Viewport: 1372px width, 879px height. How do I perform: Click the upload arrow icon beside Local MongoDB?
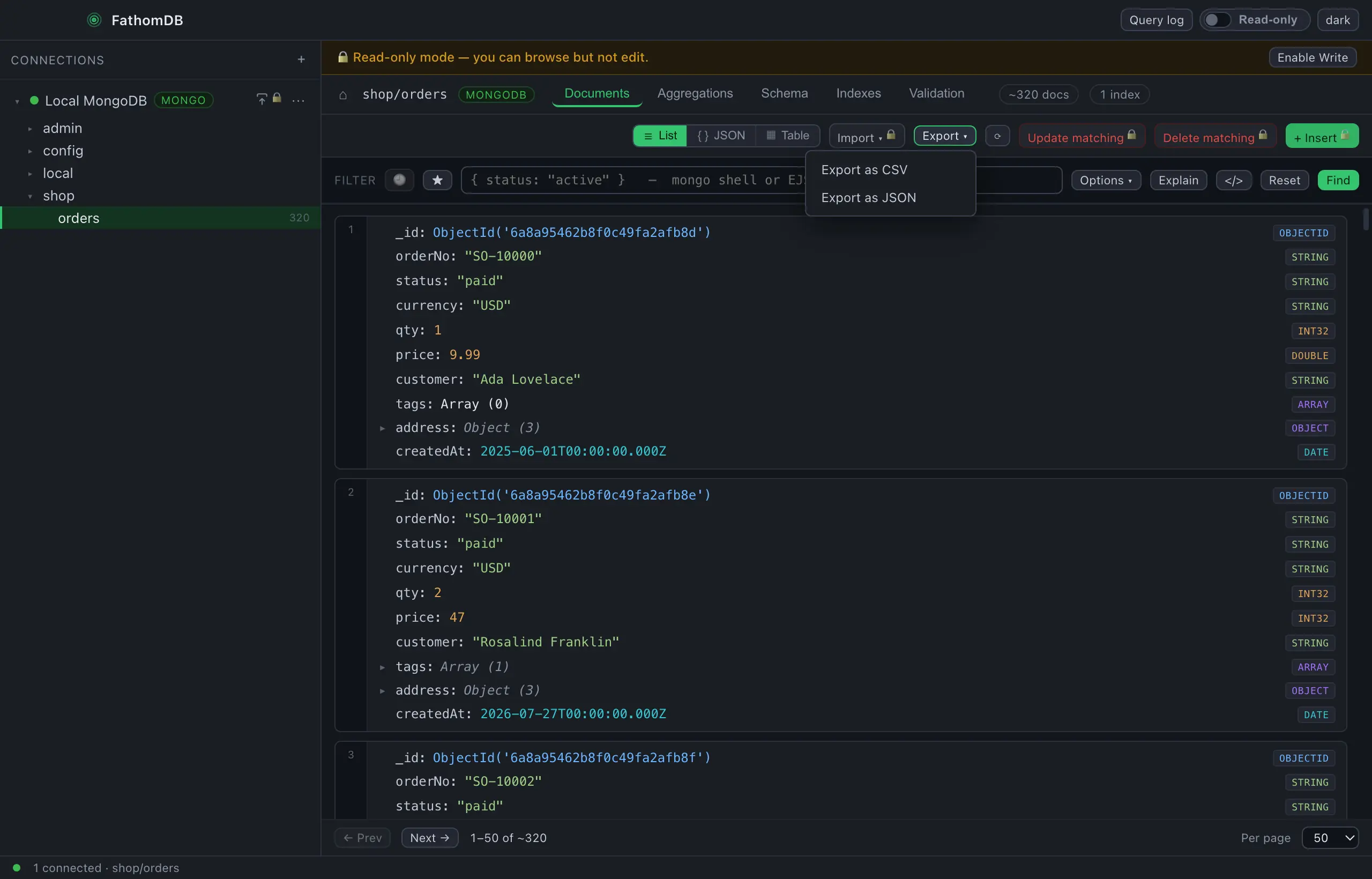[x=262, y=99]
